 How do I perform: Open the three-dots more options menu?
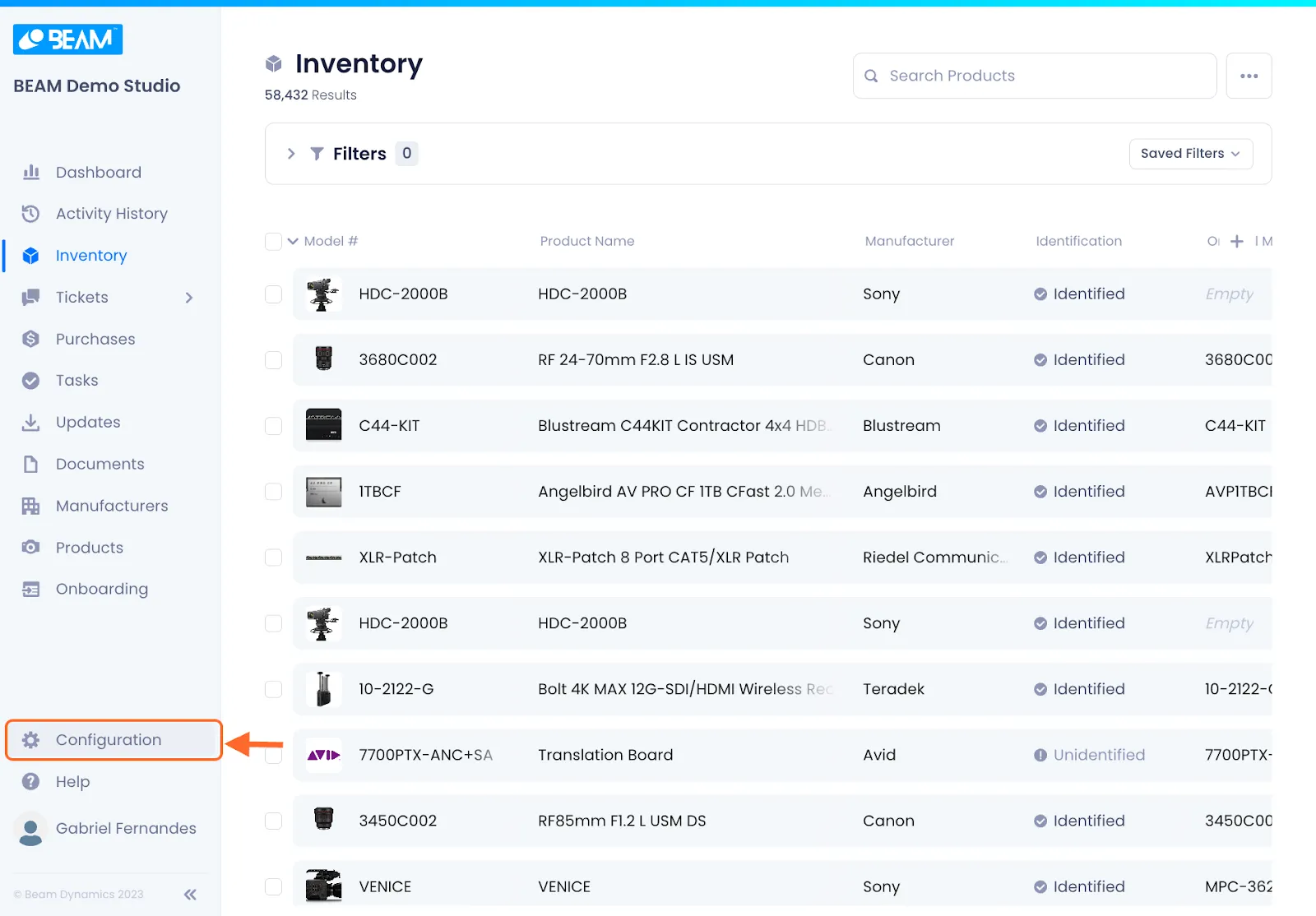pyautogui.click(x=1249, y=76)
